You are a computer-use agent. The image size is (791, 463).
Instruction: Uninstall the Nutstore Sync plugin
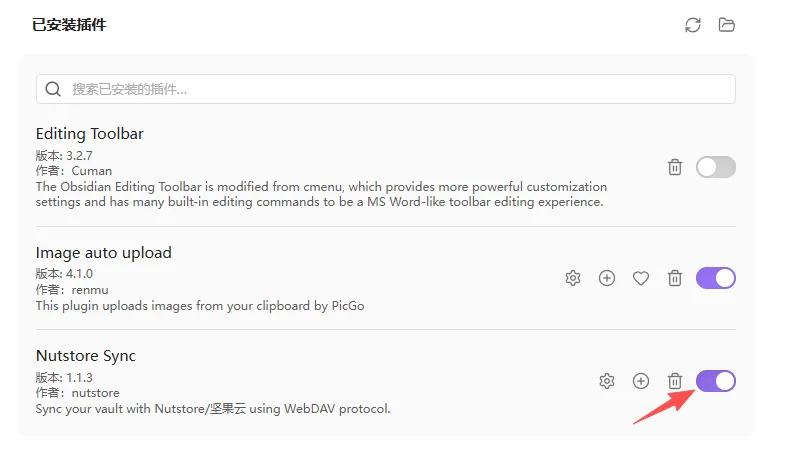pos(674,381)
